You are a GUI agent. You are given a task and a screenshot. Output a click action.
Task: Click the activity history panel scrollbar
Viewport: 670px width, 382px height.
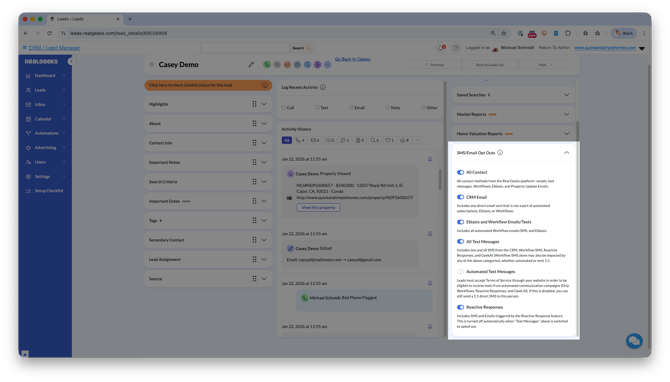coord(440,179)
